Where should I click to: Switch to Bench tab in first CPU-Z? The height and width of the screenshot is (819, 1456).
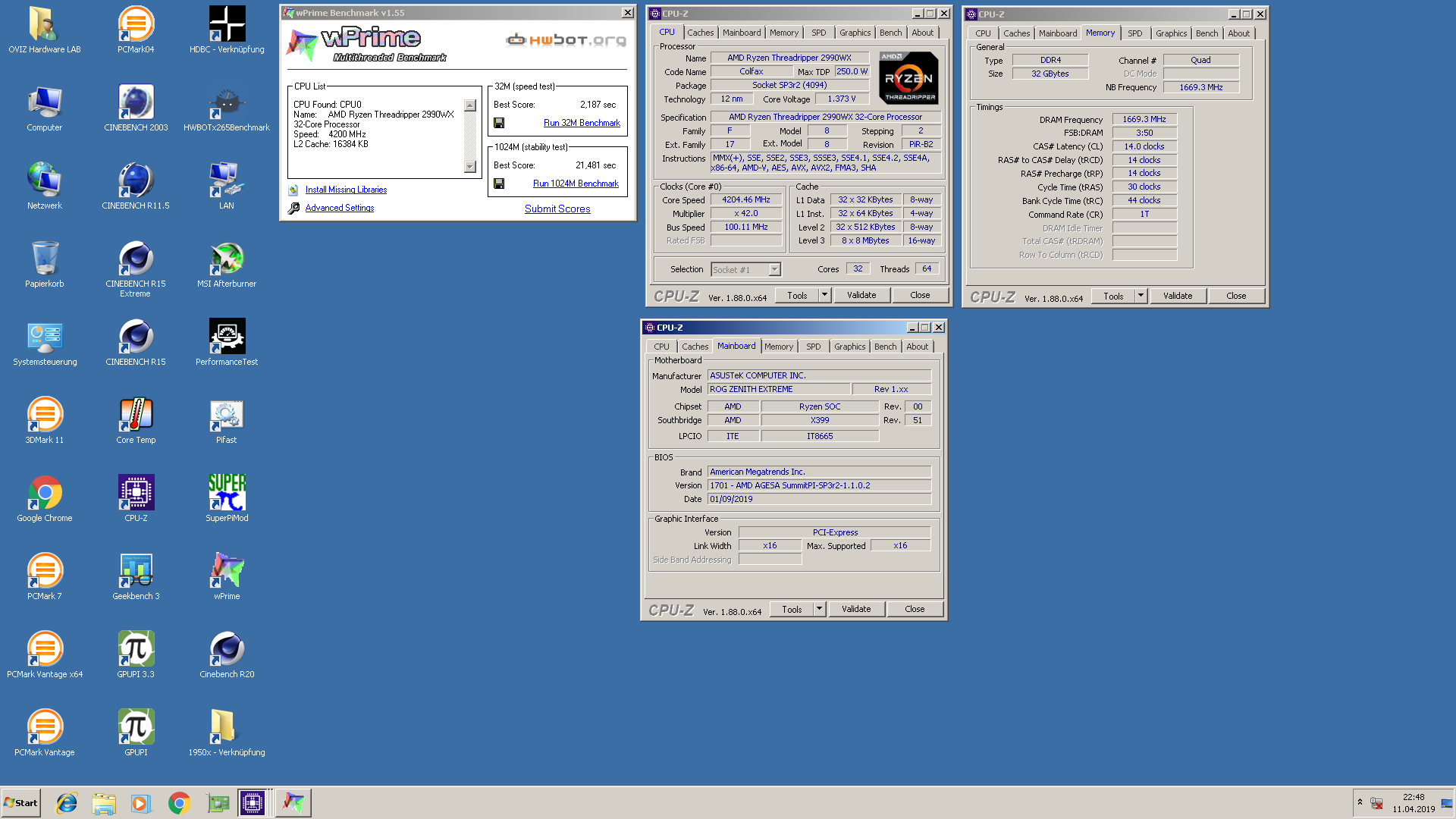pos(891,33)
